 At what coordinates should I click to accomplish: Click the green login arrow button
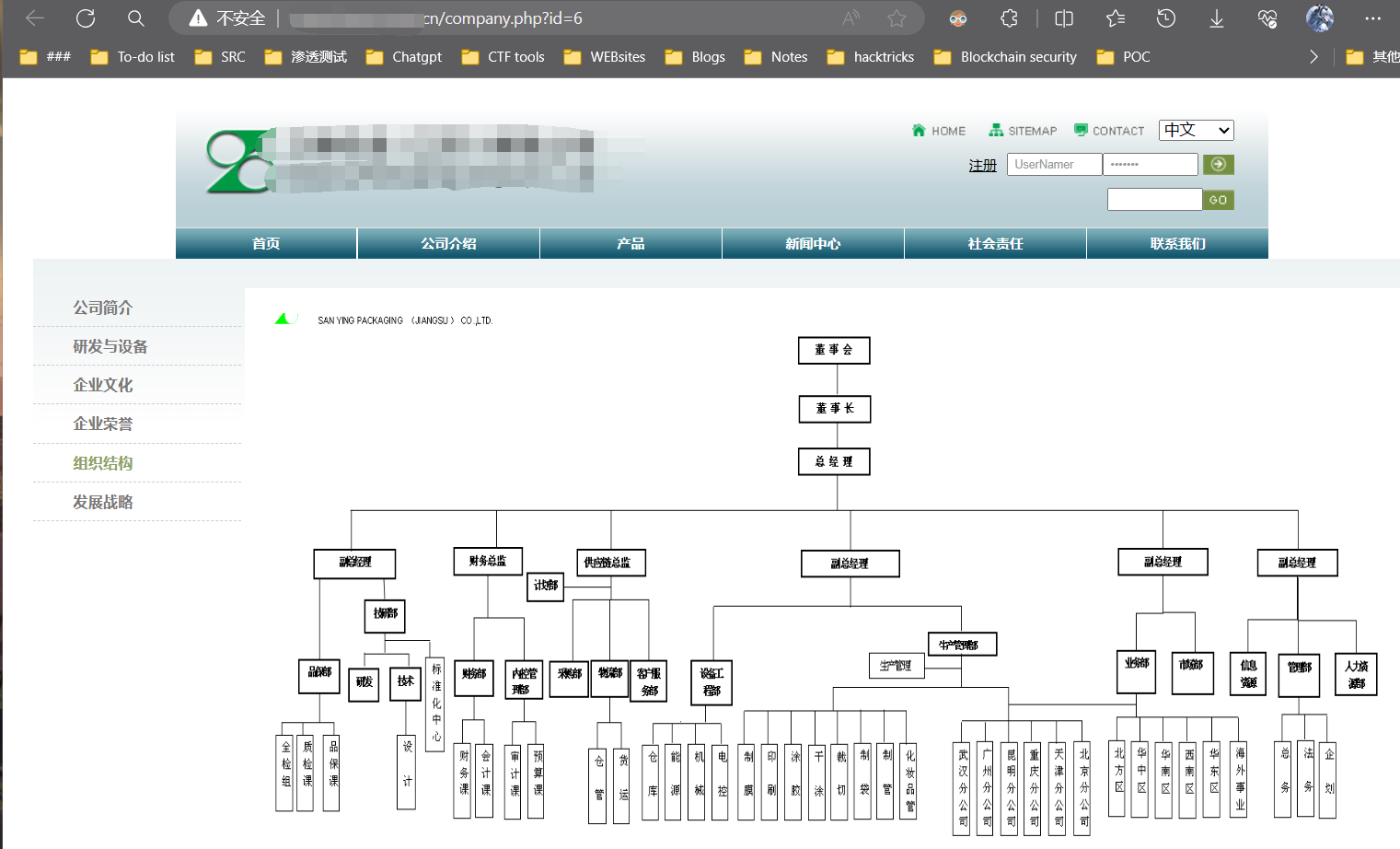[x=1219, y=164]
